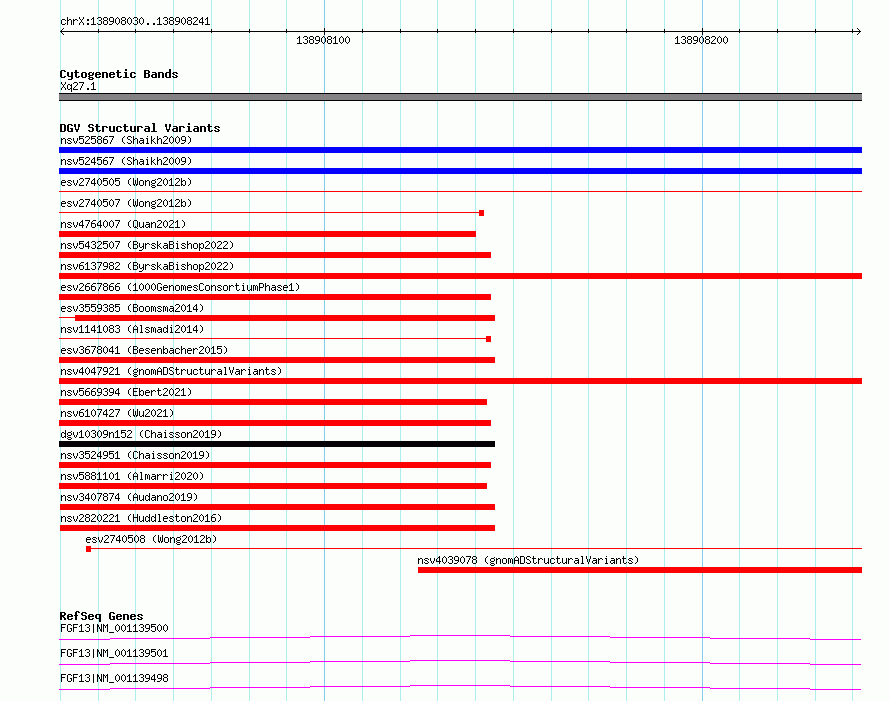Click the 138908200 ruler position label
The width and height of the screenshot is (890, 701).
[701, 40]
